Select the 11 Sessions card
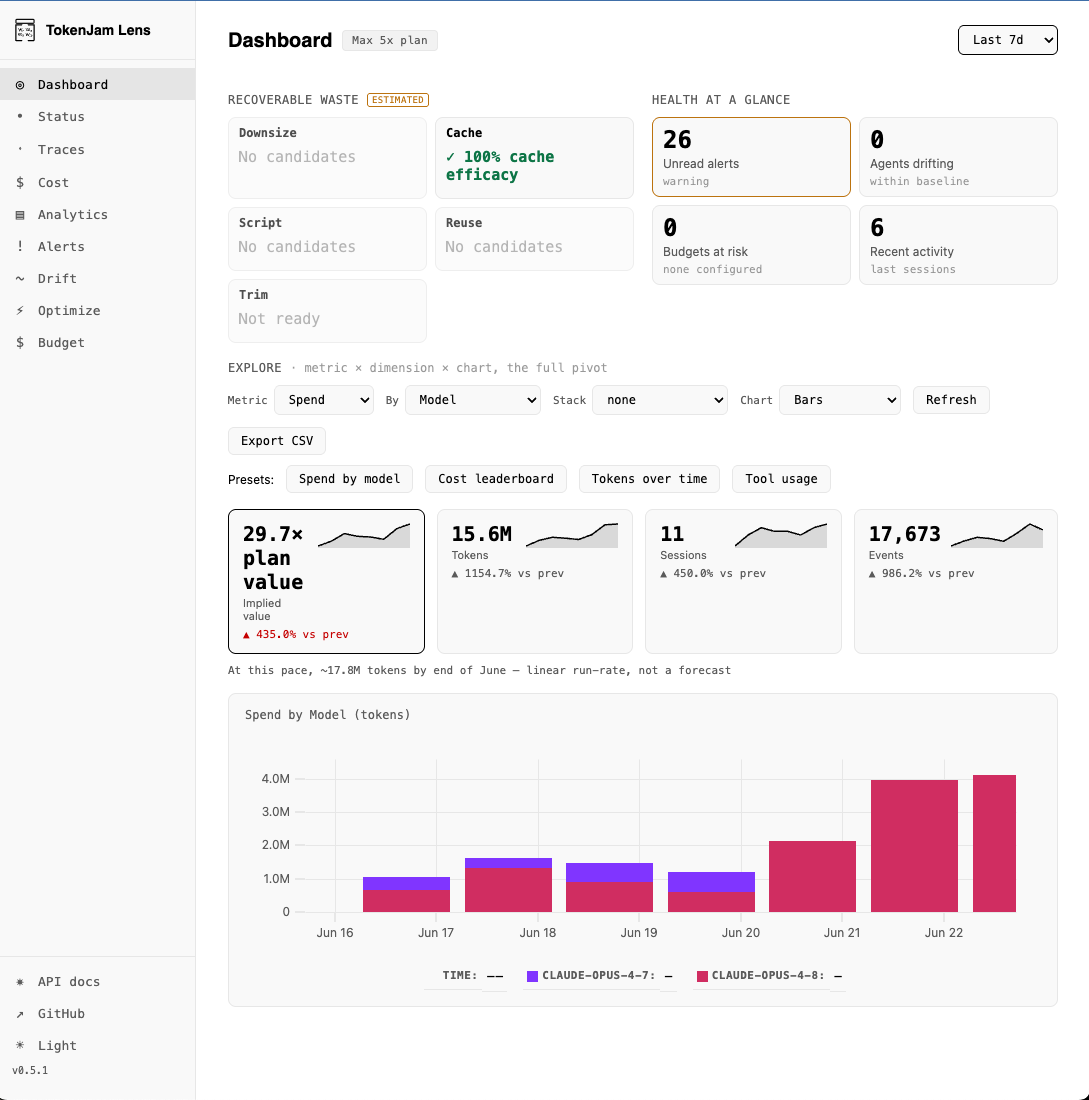The width and height of the screenshot is (1089, 1100). click(743, 582)
